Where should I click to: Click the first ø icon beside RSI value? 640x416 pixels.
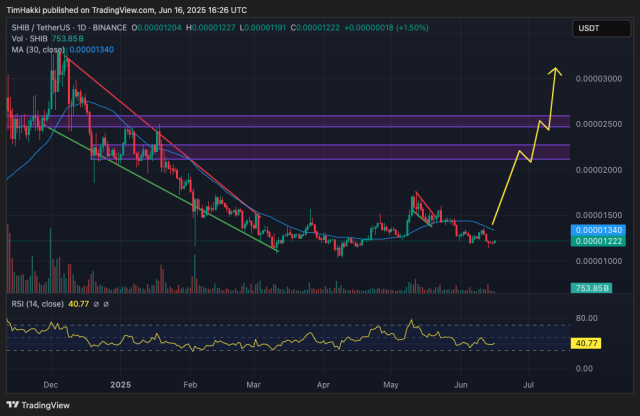coord(96,304)
